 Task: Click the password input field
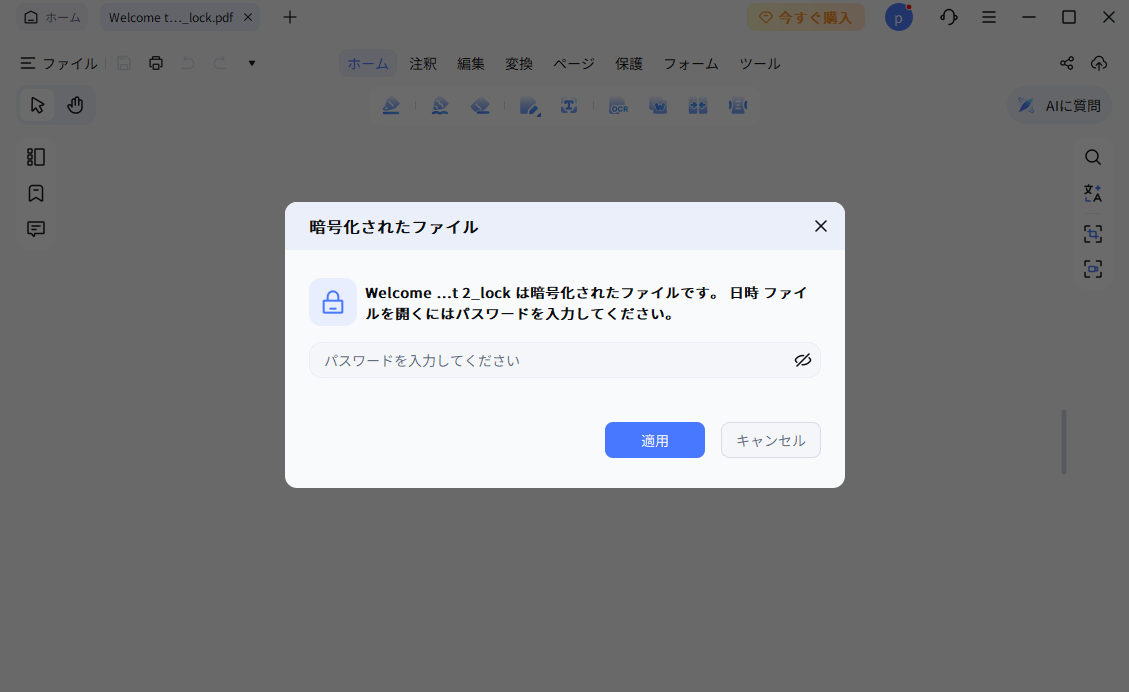(550, 360)
